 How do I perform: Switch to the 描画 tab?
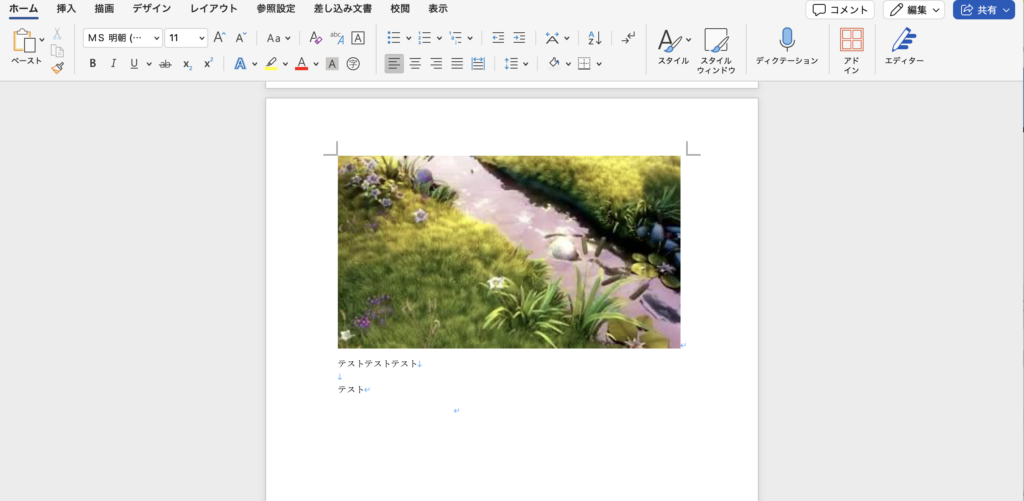point(104,9)
